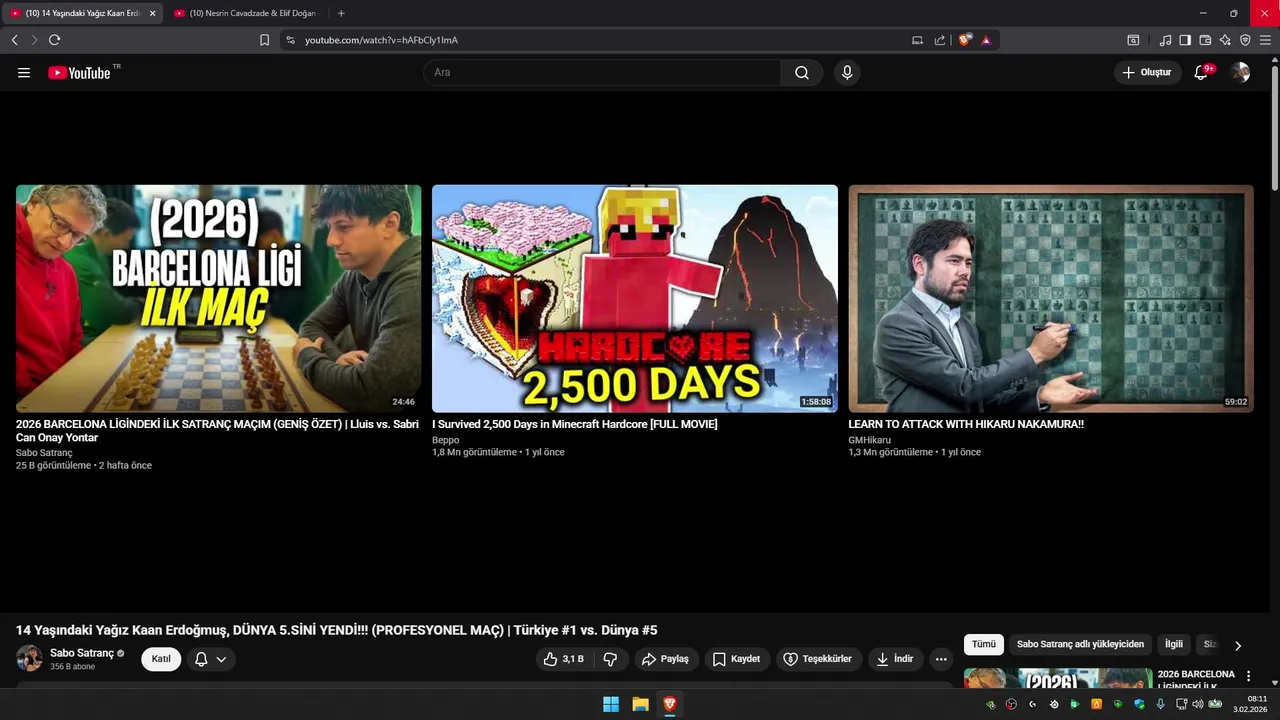This screenshot has height=720, width=1280.
Task: Click install/cast icon in address bar
Action: pos(917,40)
